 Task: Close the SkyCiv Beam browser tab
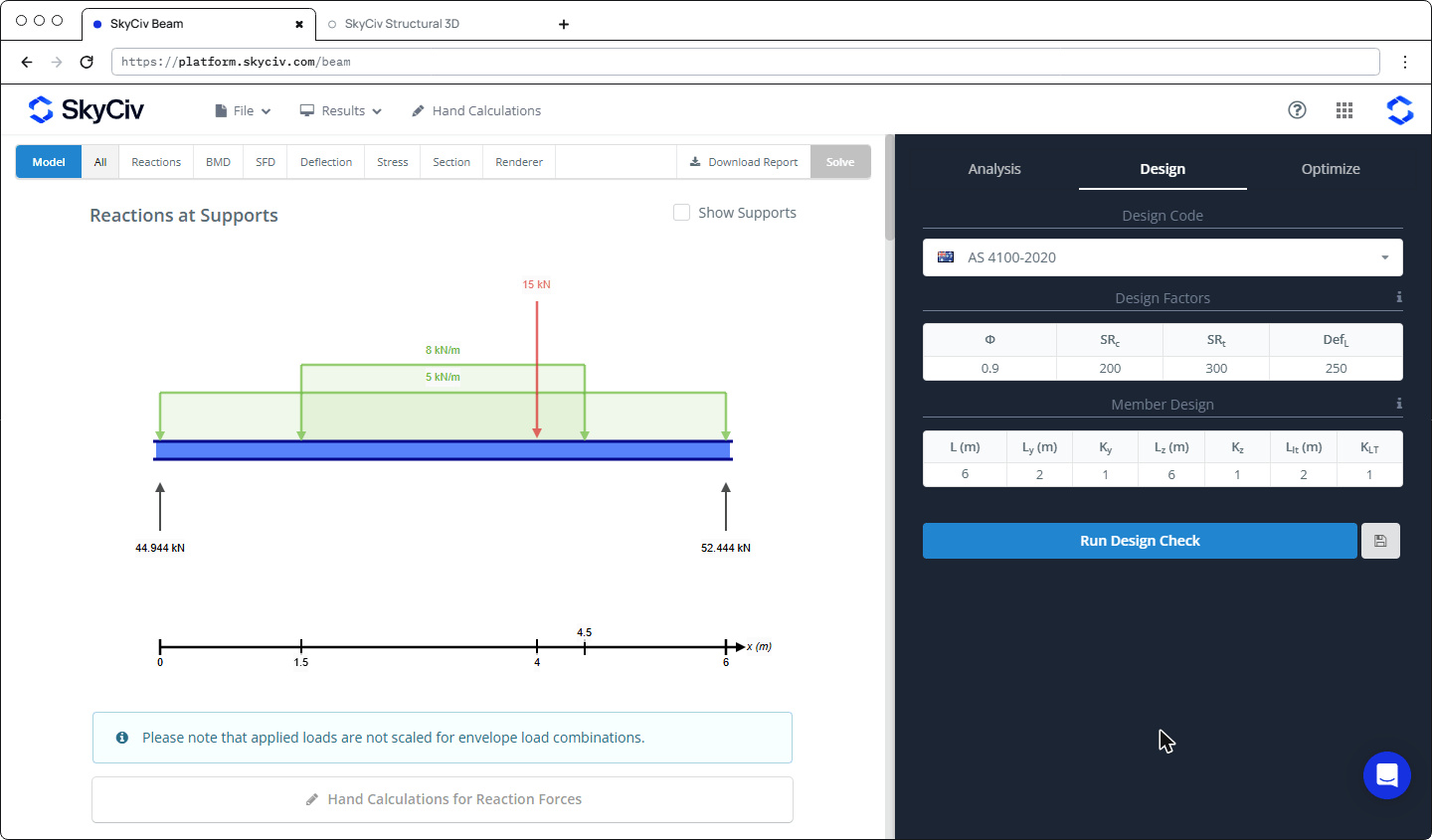[x=299, y=24]
